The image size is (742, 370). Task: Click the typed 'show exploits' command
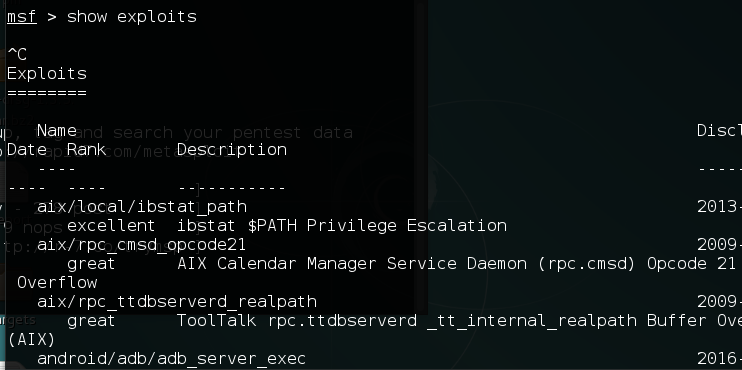[132, 17]
